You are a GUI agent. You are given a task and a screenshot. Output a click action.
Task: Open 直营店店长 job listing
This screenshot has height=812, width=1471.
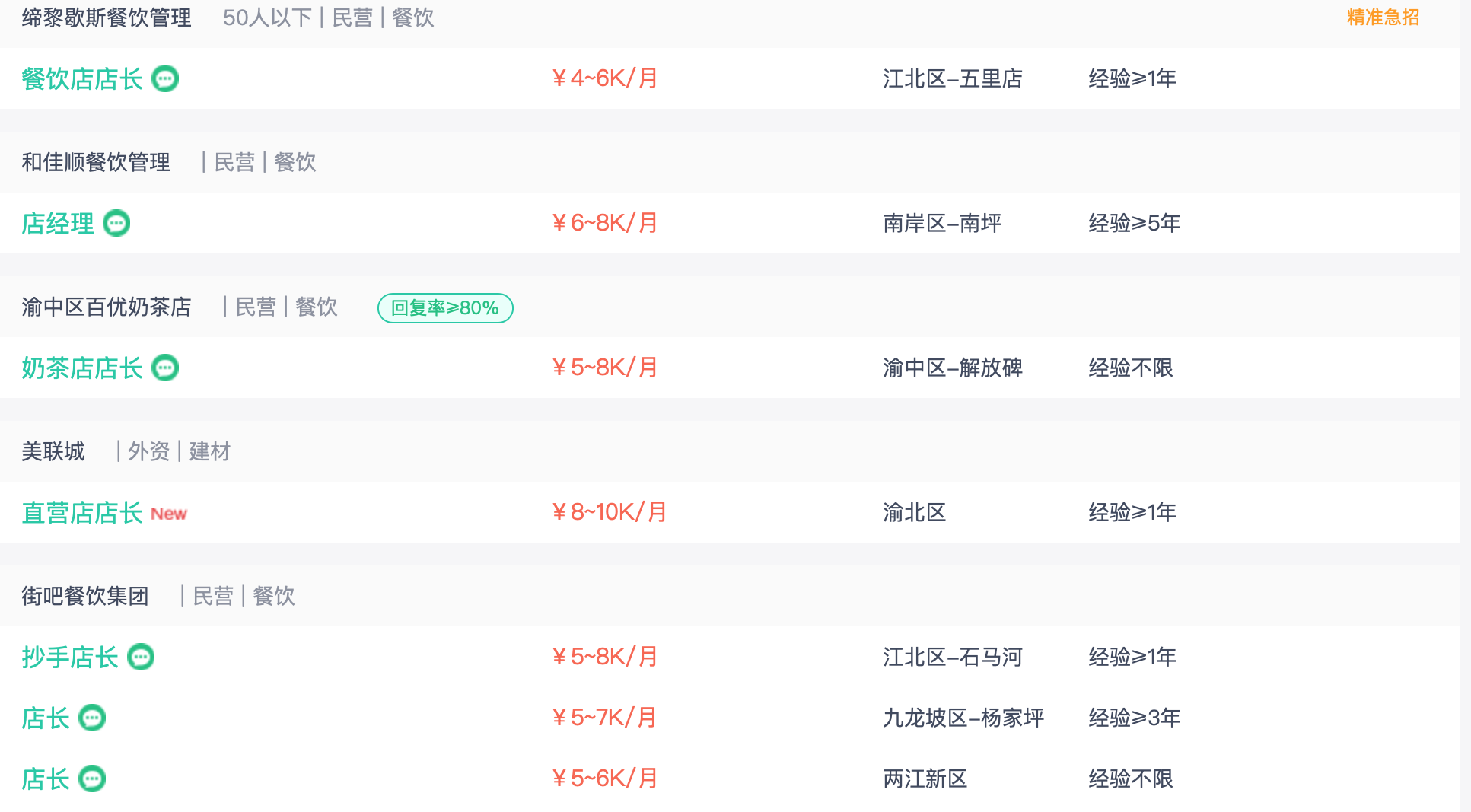click(82, 512)
